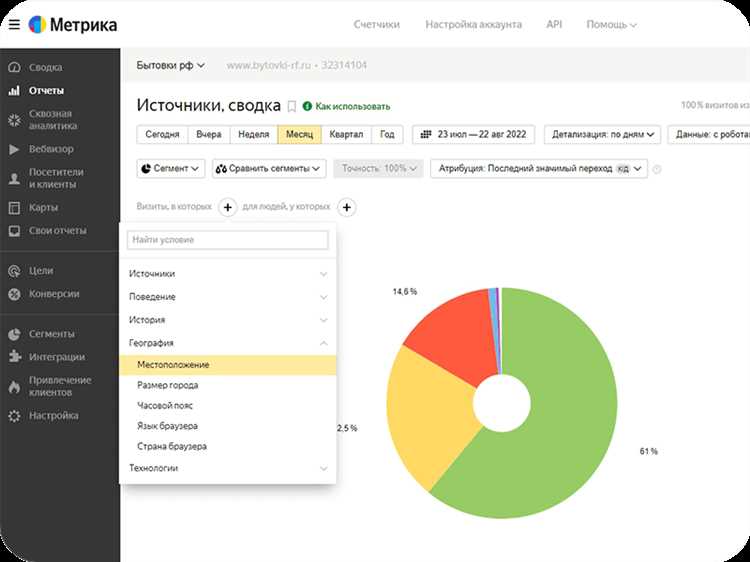Click the Цели sidebar icon

pos(14,271)
